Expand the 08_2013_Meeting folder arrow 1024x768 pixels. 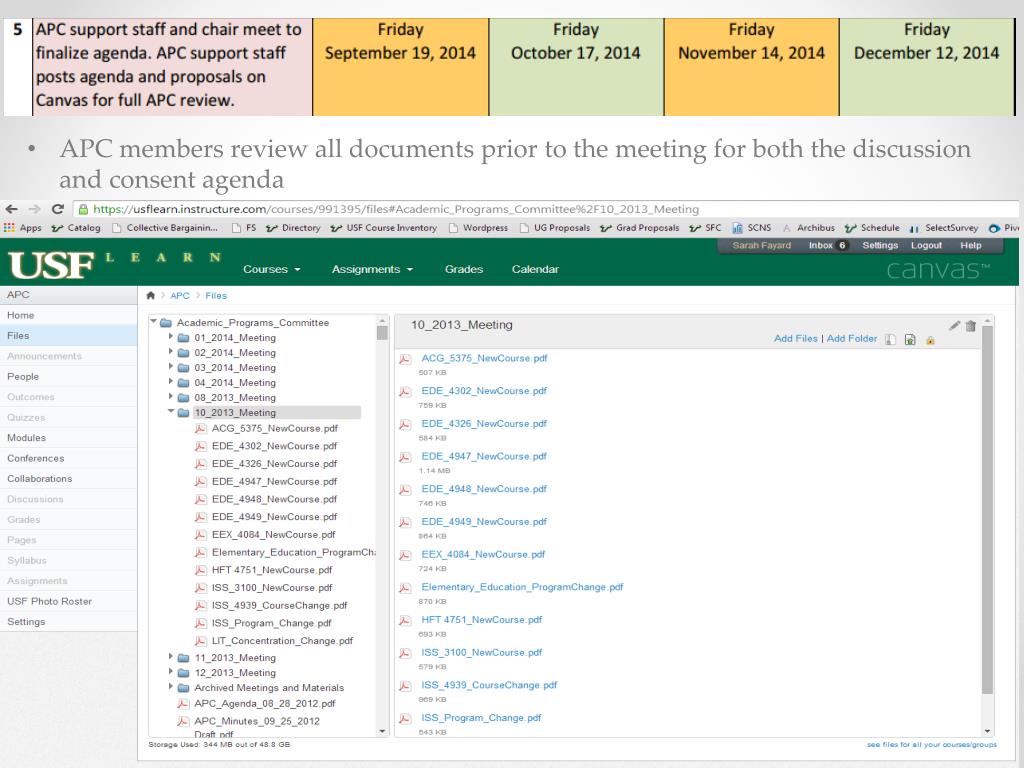click(171, 397)
